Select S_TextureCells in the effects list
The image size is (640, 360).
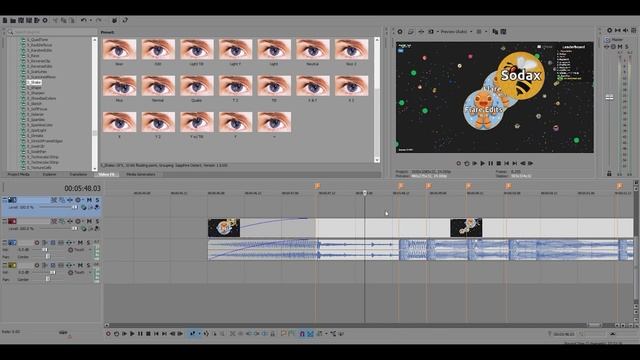[39, 167]
